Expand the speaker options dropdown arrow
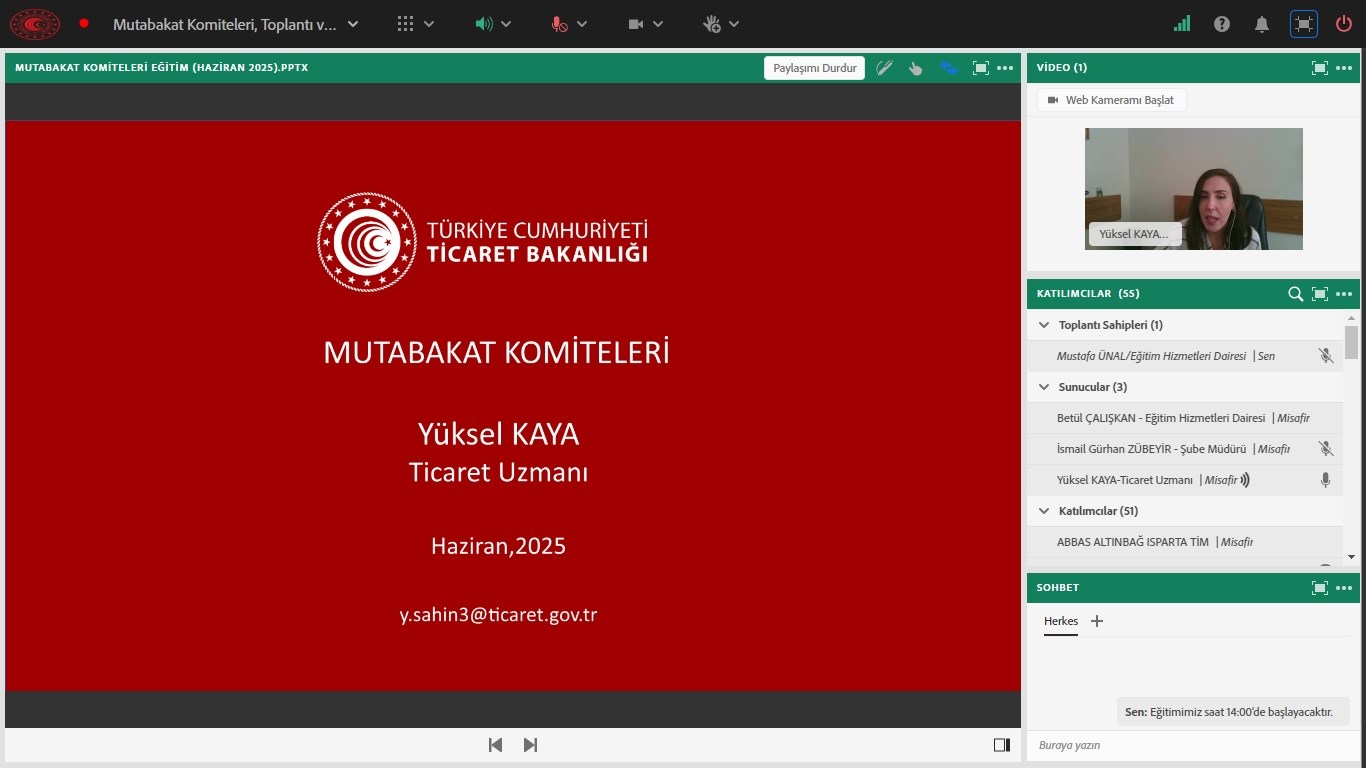 tap(506, 24)
